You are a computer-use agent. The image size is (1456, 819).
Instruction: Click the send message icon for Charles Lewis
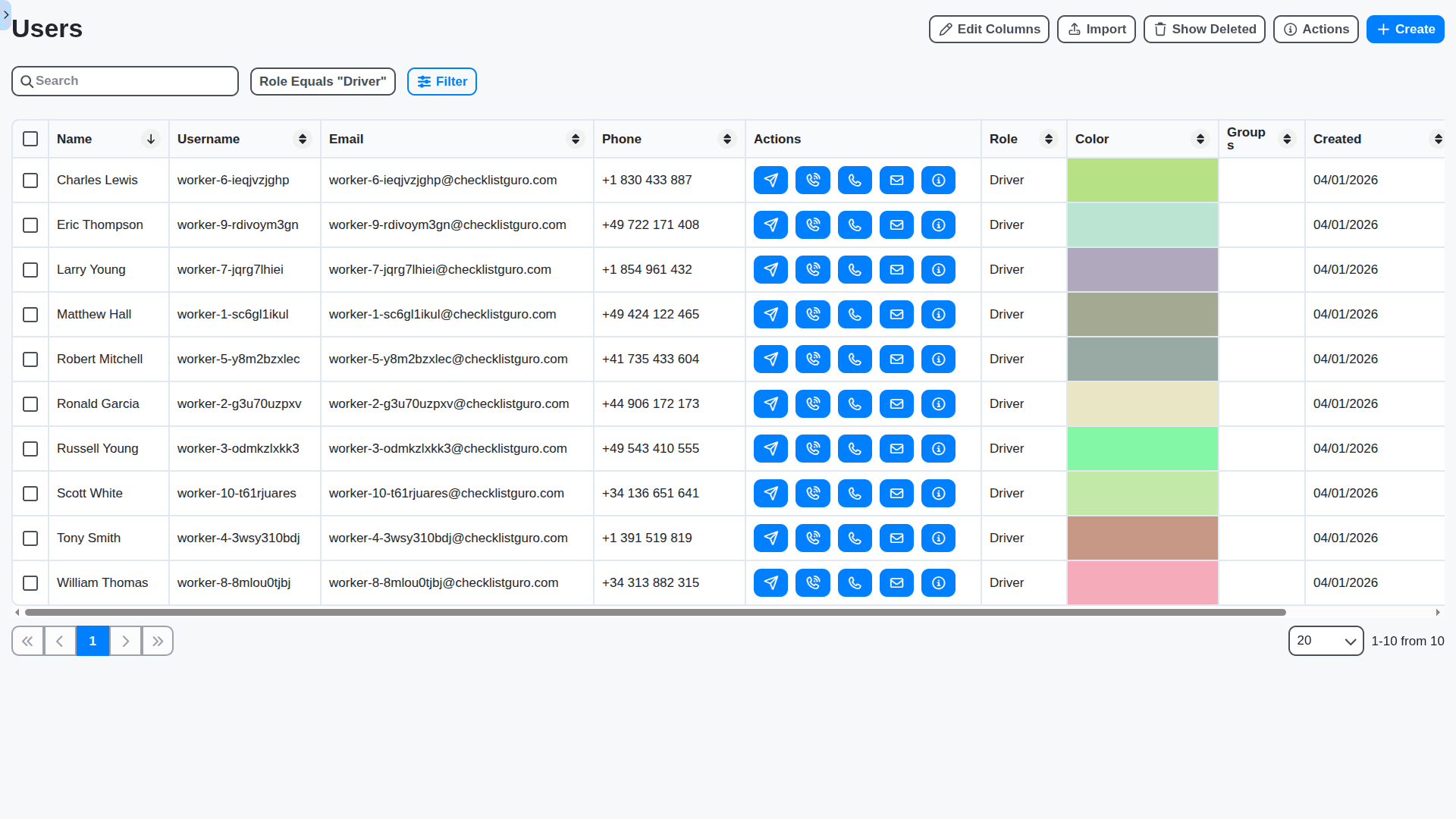click(770, 180)
